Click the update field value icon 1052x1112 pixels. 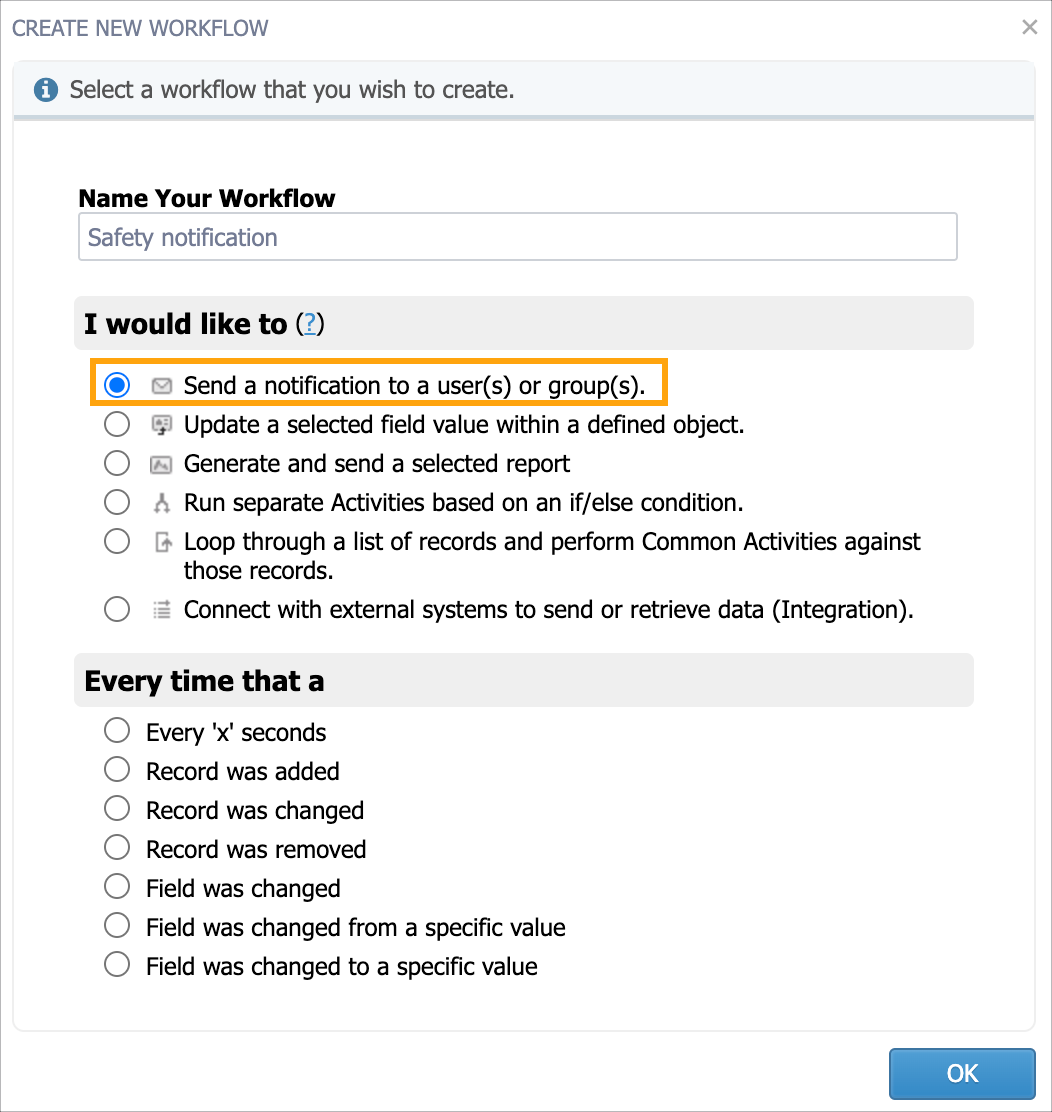[162, 425]
